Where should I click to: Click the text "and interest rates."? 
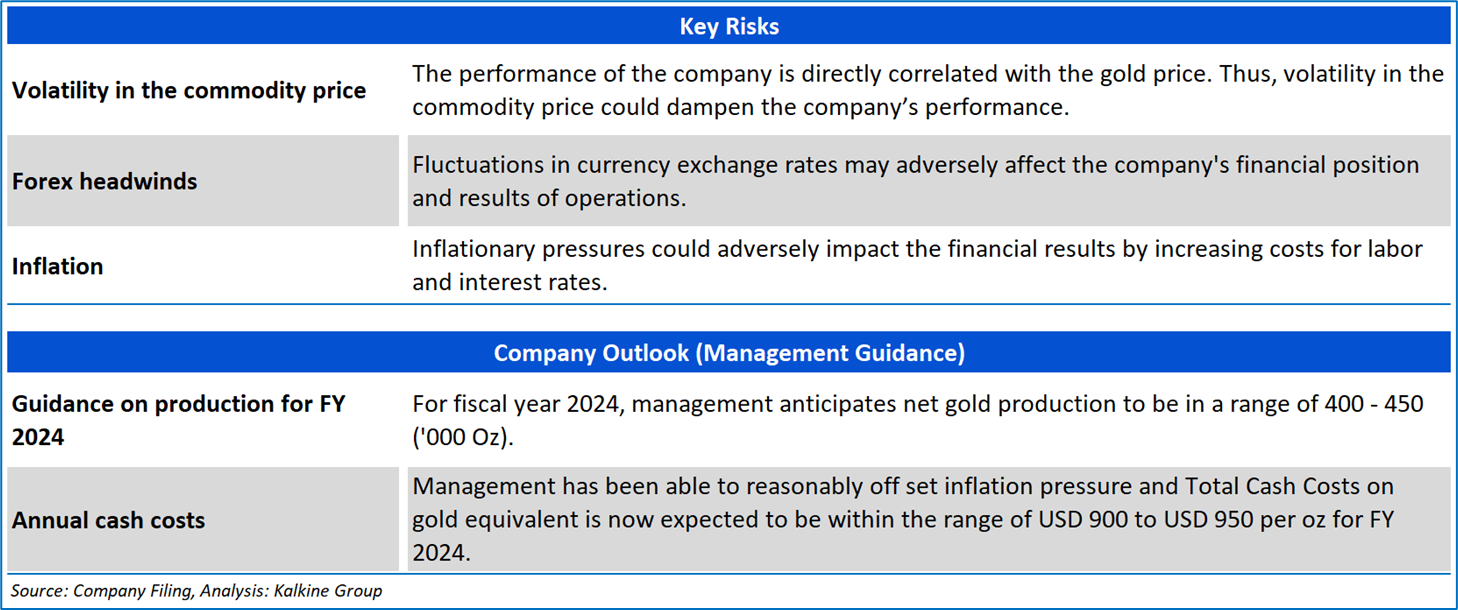point(510,282)
